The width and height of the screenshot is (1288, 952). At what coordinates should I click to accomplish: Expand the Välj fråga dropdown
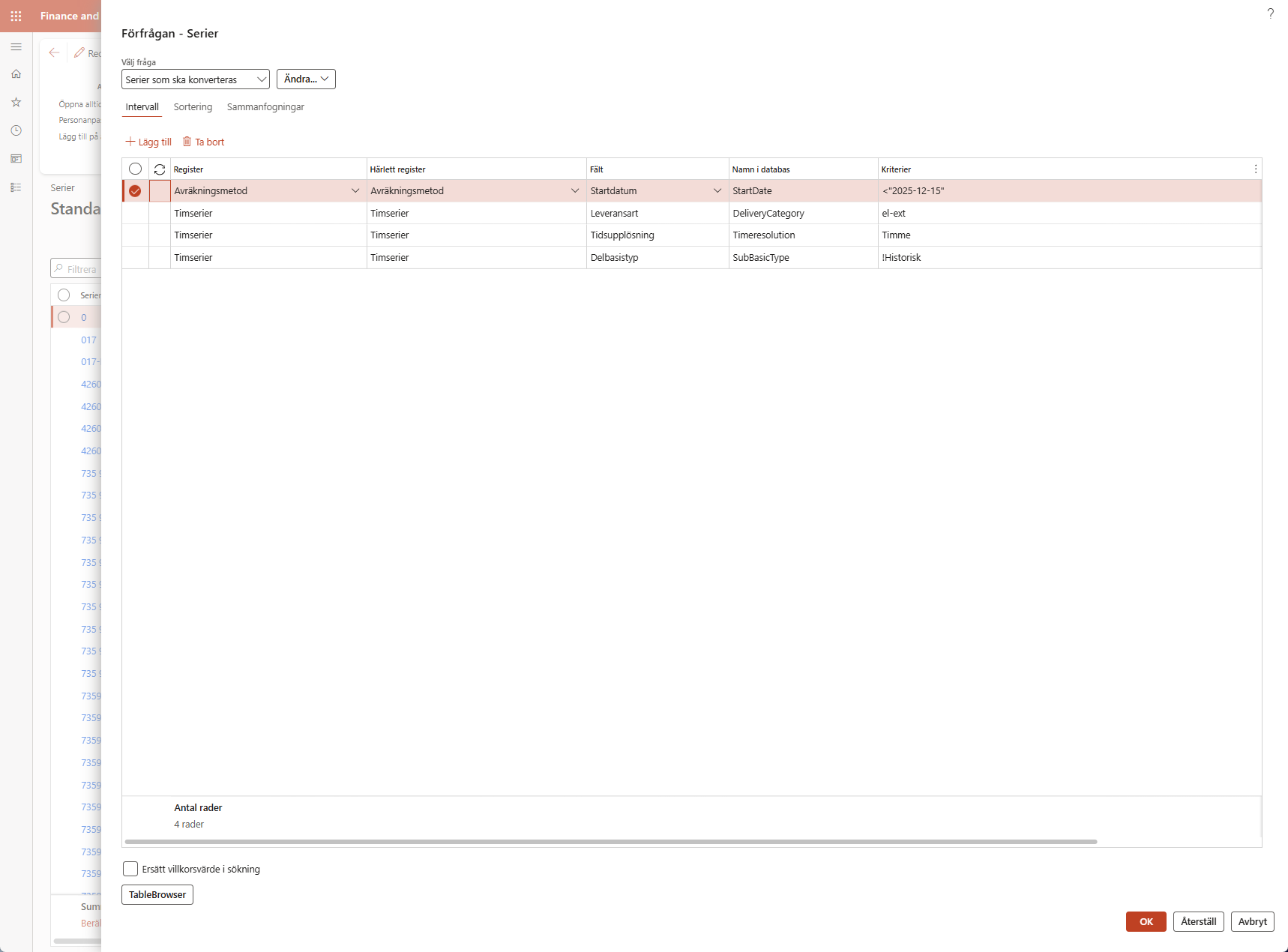pos(261,79)
